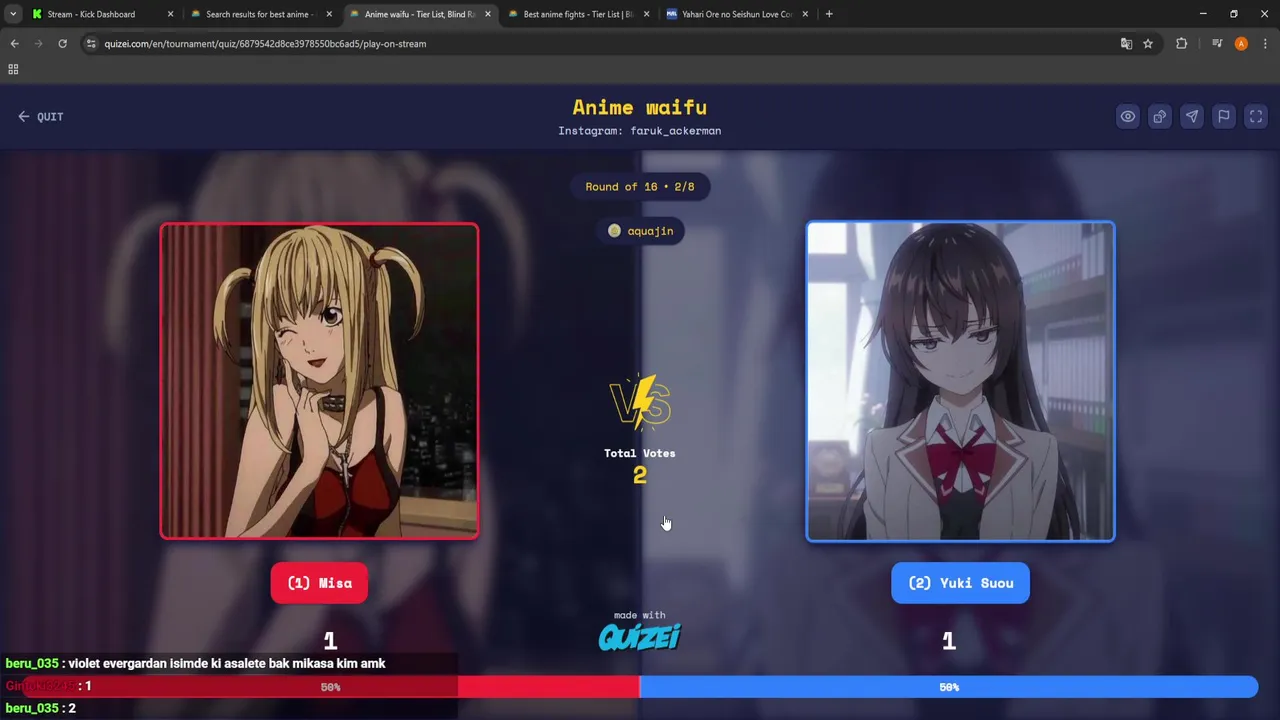Click the blue 50% vote bar
The height and width of the screenshot is (720, 1280).
(x=948, y=687)
